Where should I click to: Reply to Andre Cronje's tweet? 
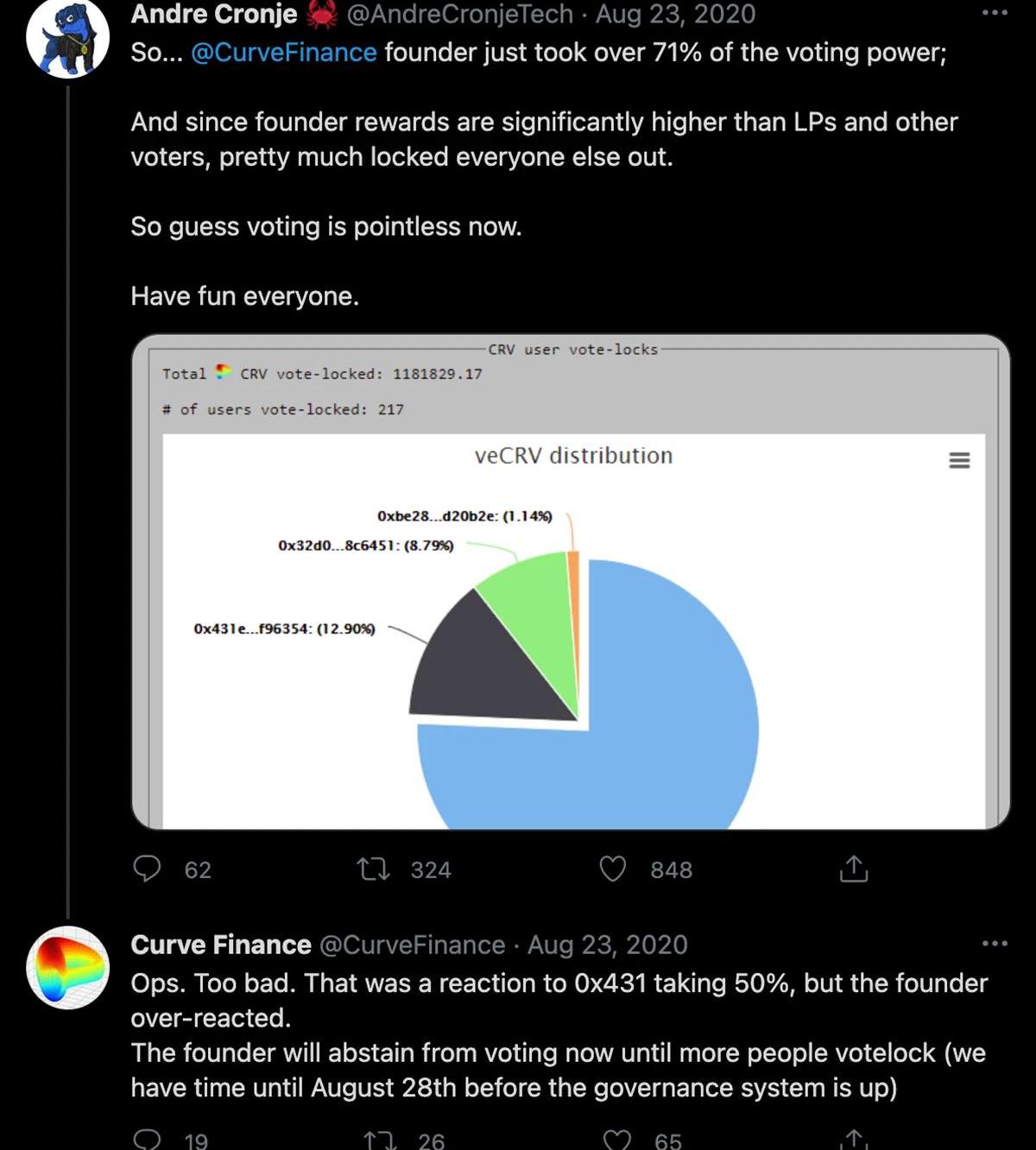tap(147, 868)
